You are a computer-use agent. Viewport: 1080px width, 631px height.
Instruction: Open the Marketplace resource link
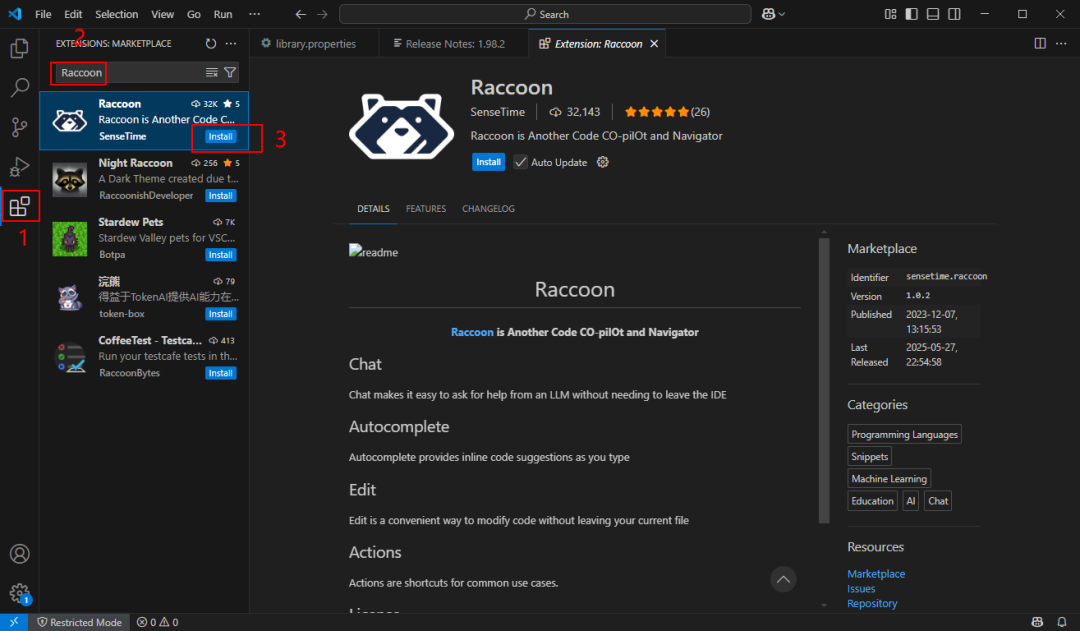tap(876, 574)
